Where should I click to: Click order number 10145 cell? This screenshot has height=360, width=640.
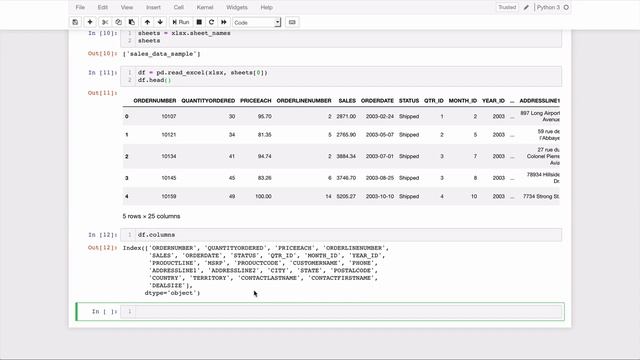tap(169, 178)
